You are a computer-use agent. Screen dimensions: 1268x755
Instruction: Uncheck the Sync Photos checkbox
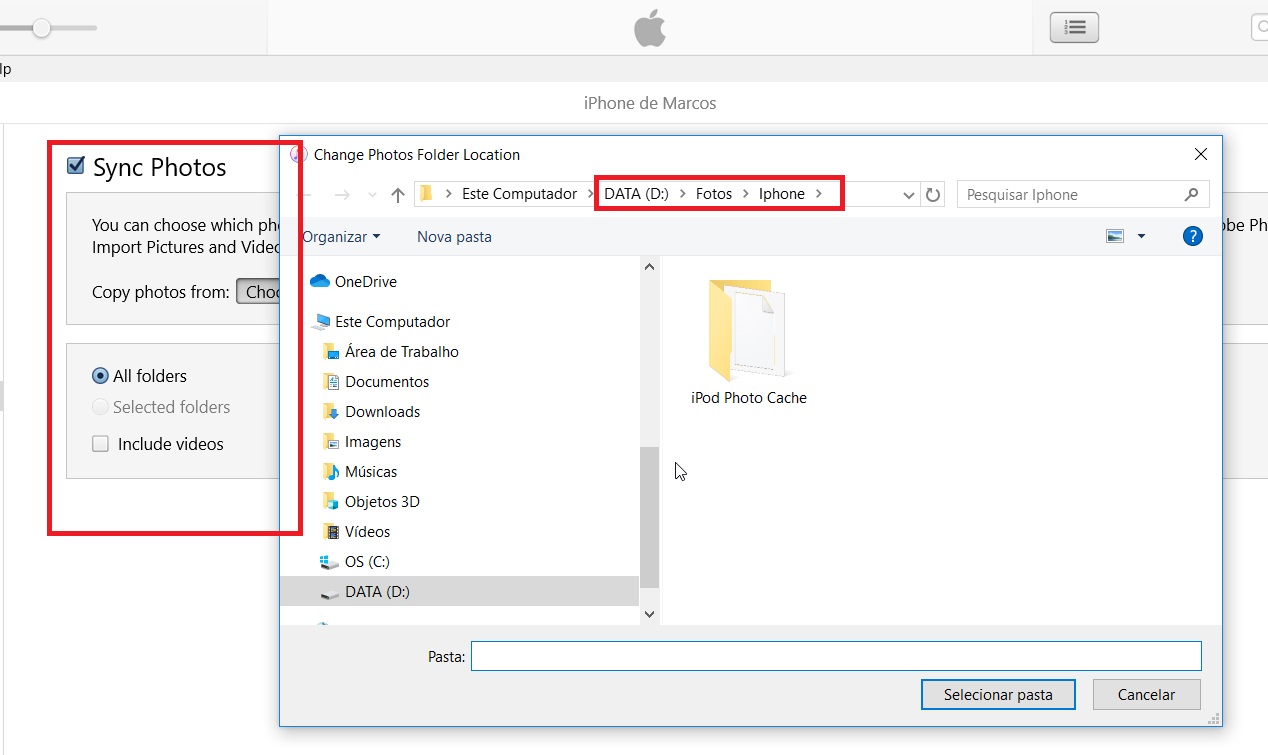click(x=75, y=166)
